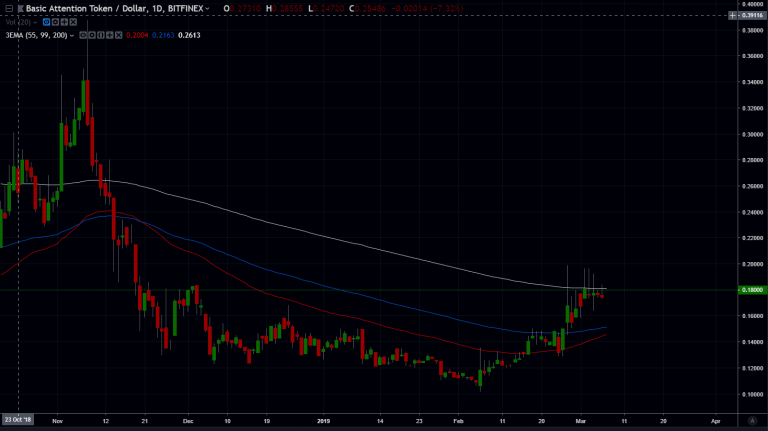Collapse the chart legend using top-left icon
Screen dimensions: 768x431
tap(8, 9)
